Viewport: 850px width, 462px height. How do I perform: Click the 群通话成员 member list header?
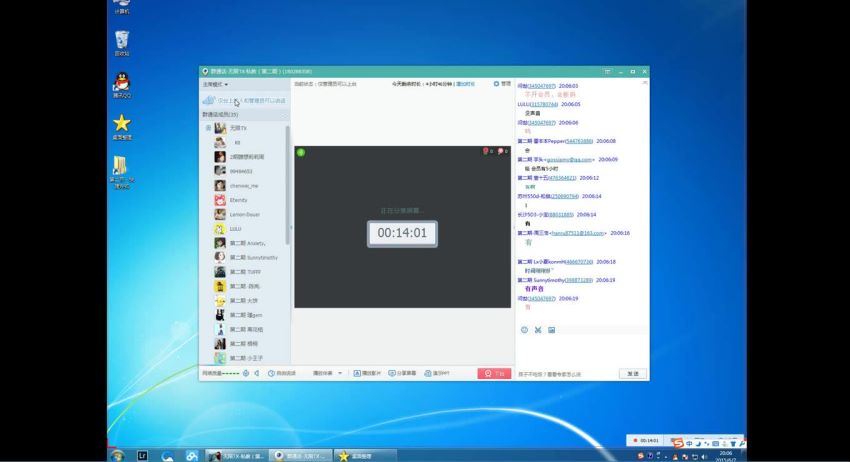[244, 114]
